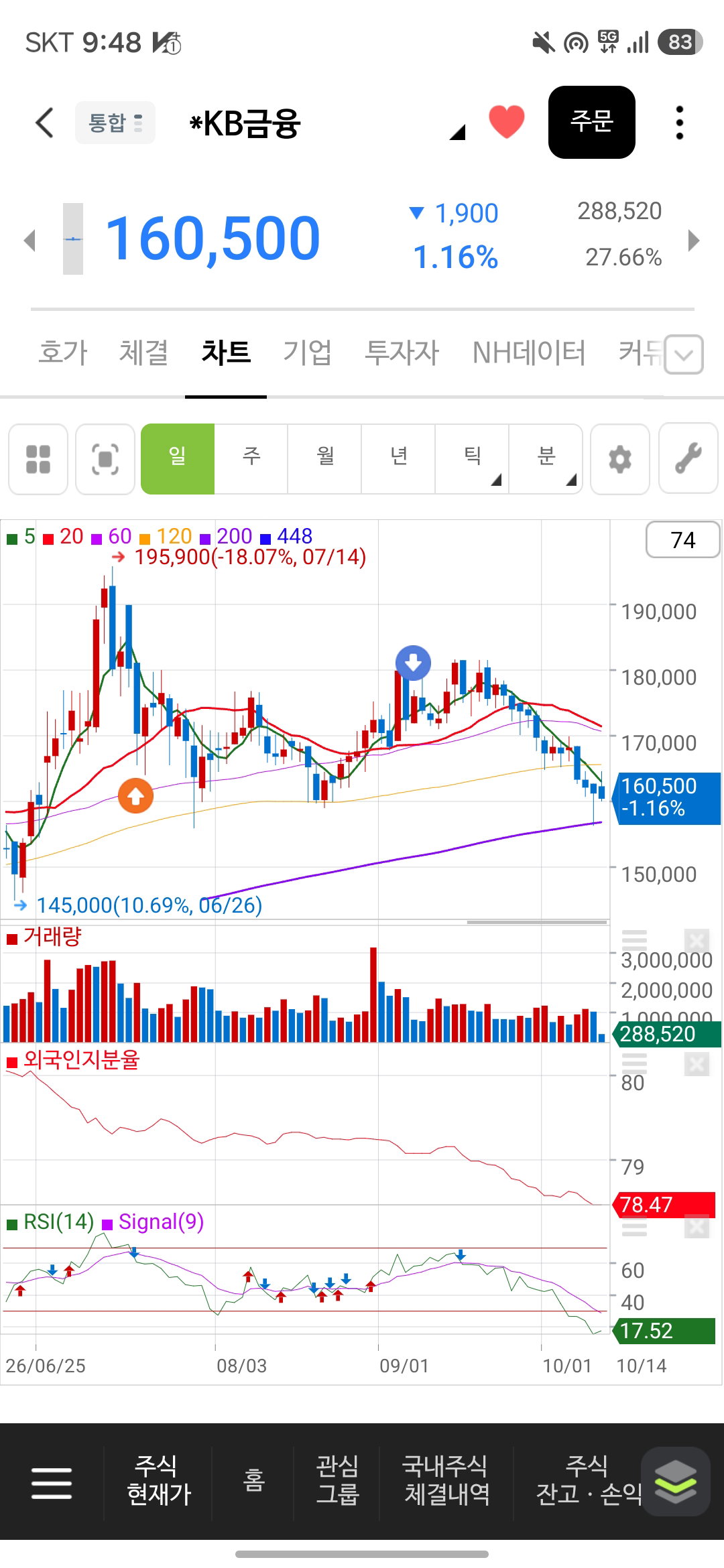The width and height of the screenshot is (724, 1568).
Task: Switch to the 체결 tab
Action: click(x=143, y=352)
